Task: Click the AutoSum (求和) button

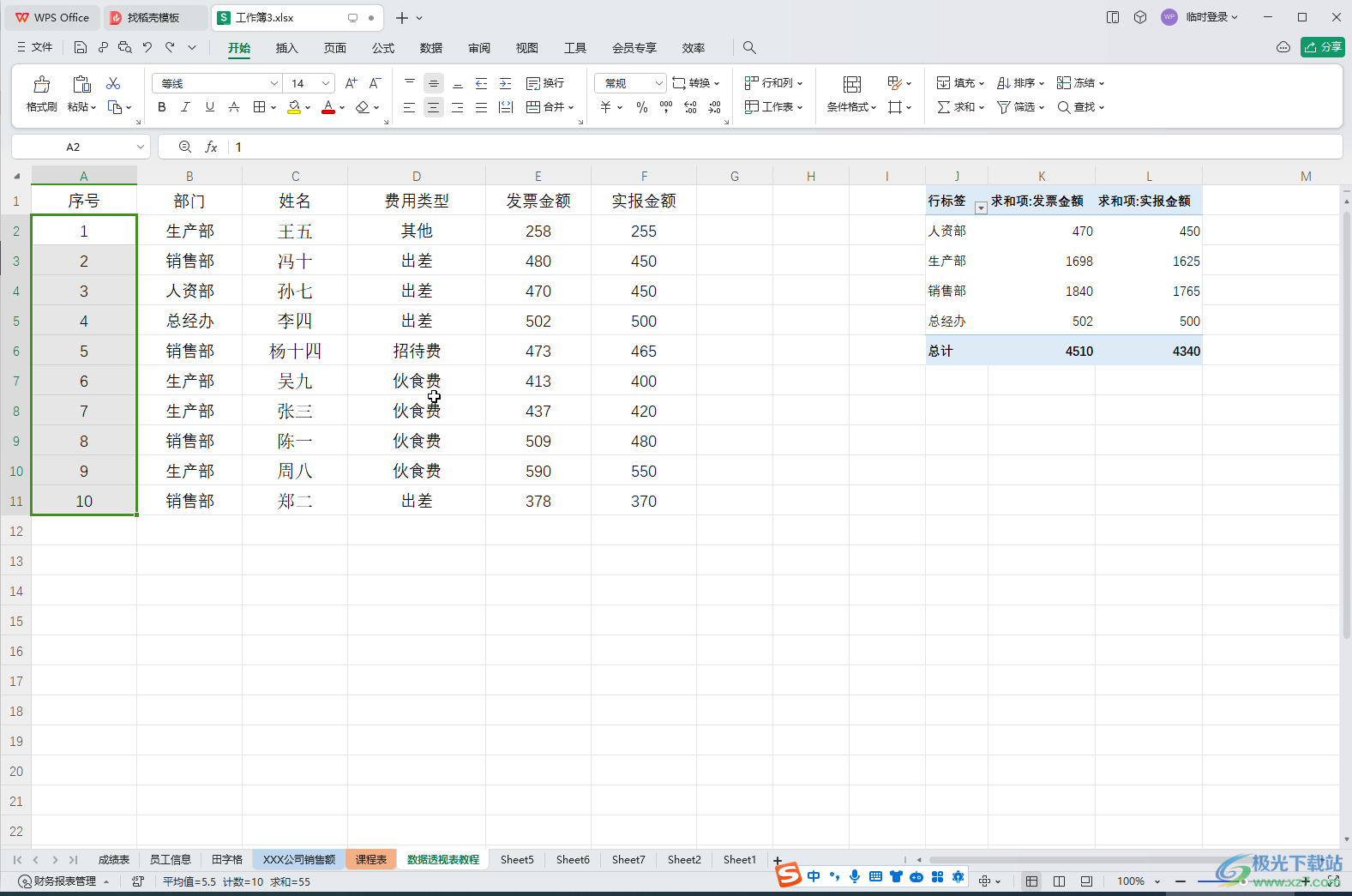Action: 960,107
